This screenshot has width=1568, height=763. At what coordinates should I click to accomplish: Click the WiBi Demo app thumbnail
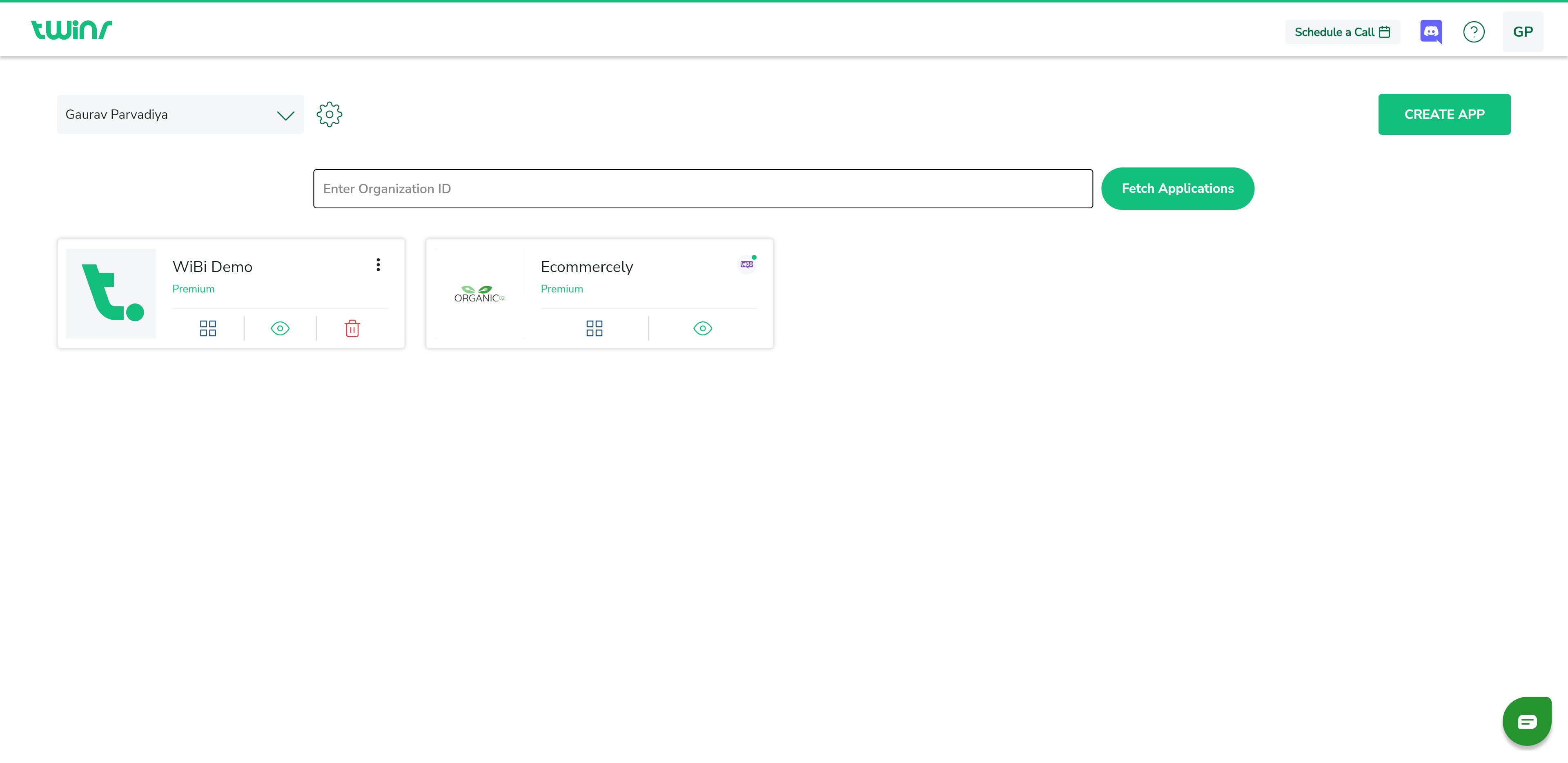pos(111,294)
